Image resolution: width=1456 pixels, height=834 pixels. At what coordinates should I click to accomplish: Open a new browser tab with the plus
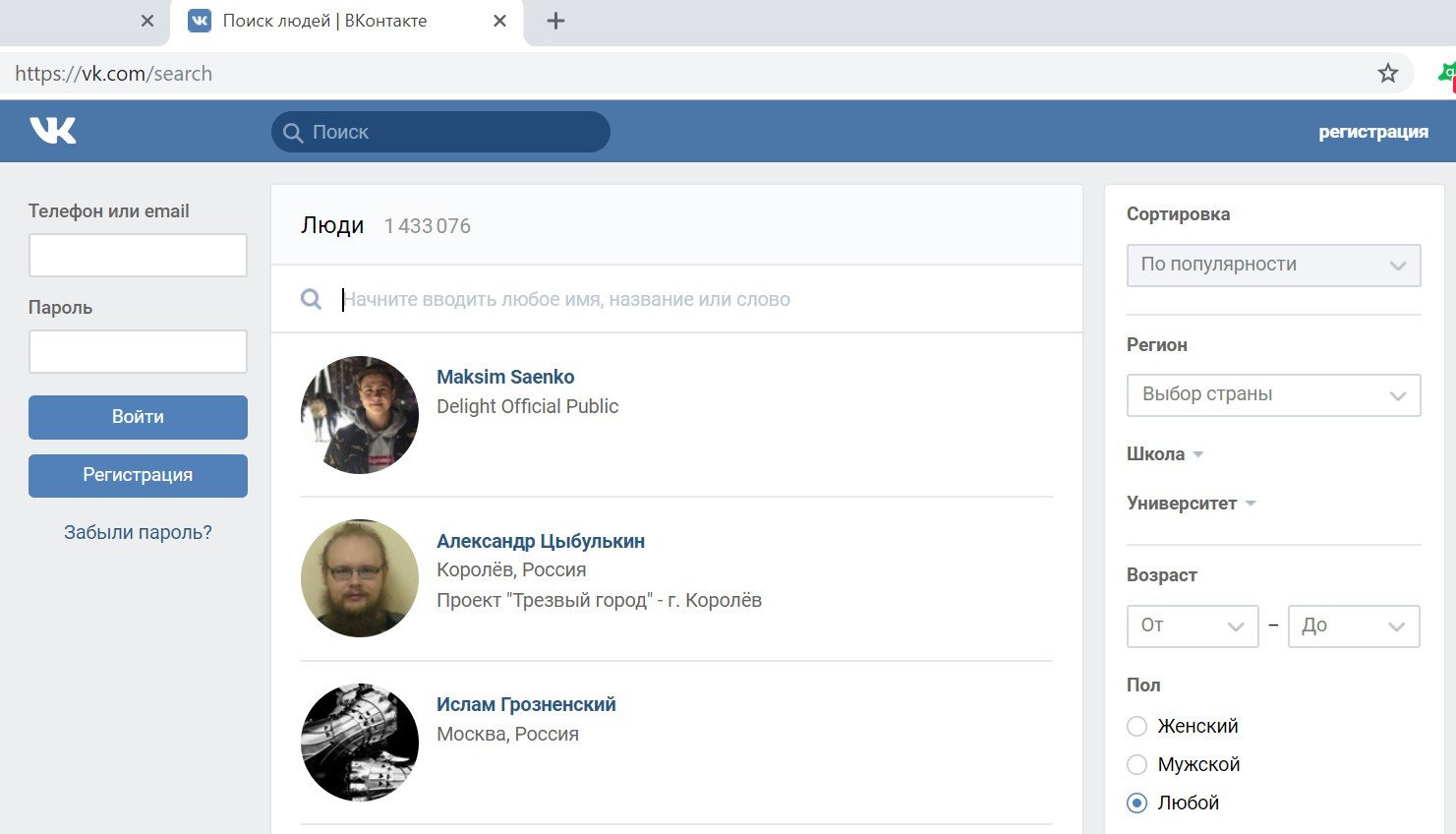click(555, 21)
